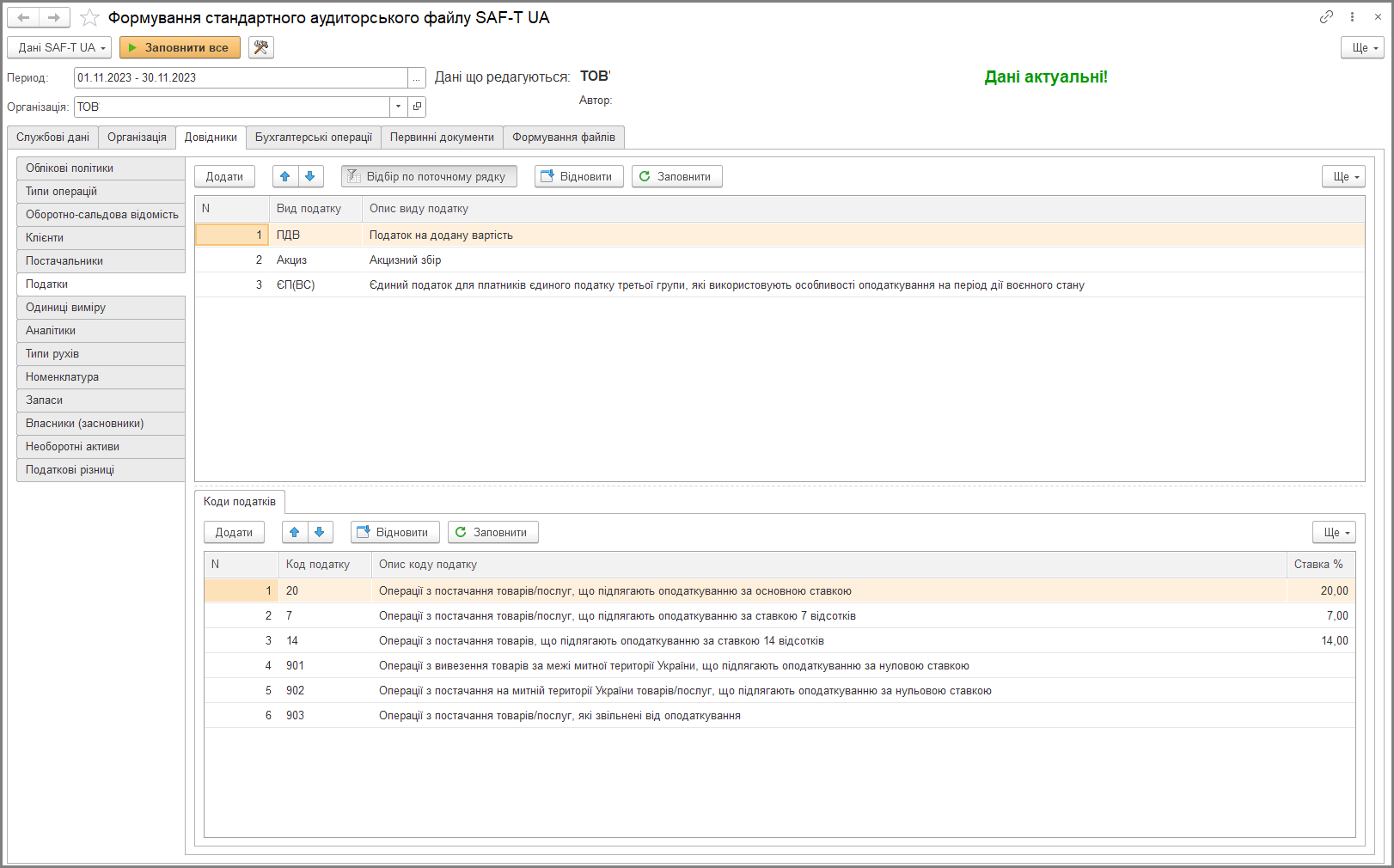Screen dimensions: 1394x868
Task: Move the tax row up in the upper table
Action: pyautogui.click(x=285, y=176)
